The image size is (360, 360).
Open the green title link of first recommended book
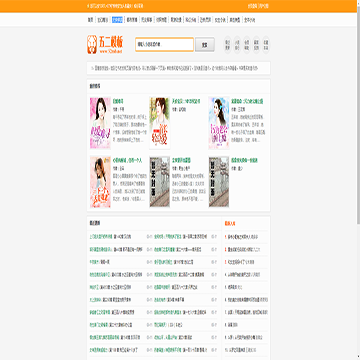pyautogui.click(x=118, y=101)
